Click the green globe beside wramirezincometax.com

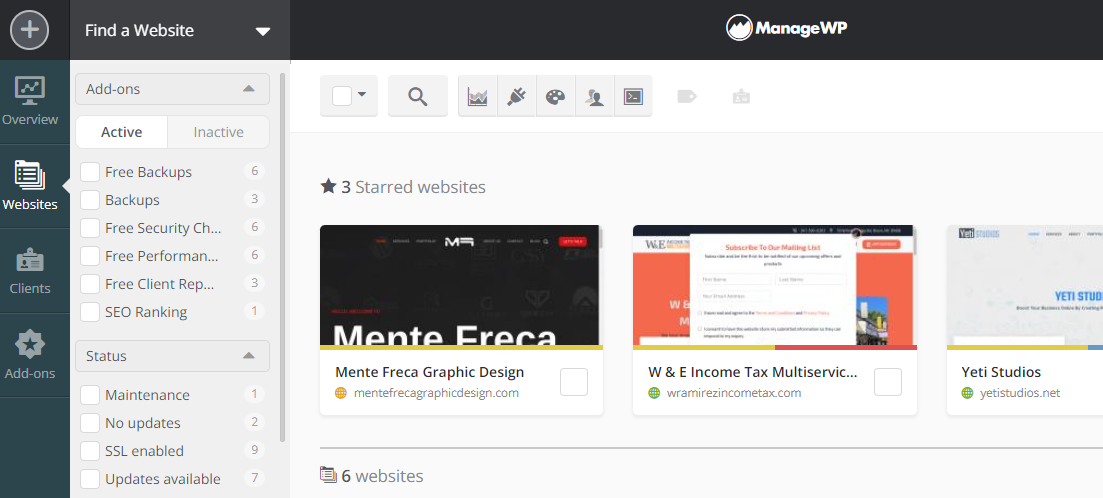click(x=654, y=392)
